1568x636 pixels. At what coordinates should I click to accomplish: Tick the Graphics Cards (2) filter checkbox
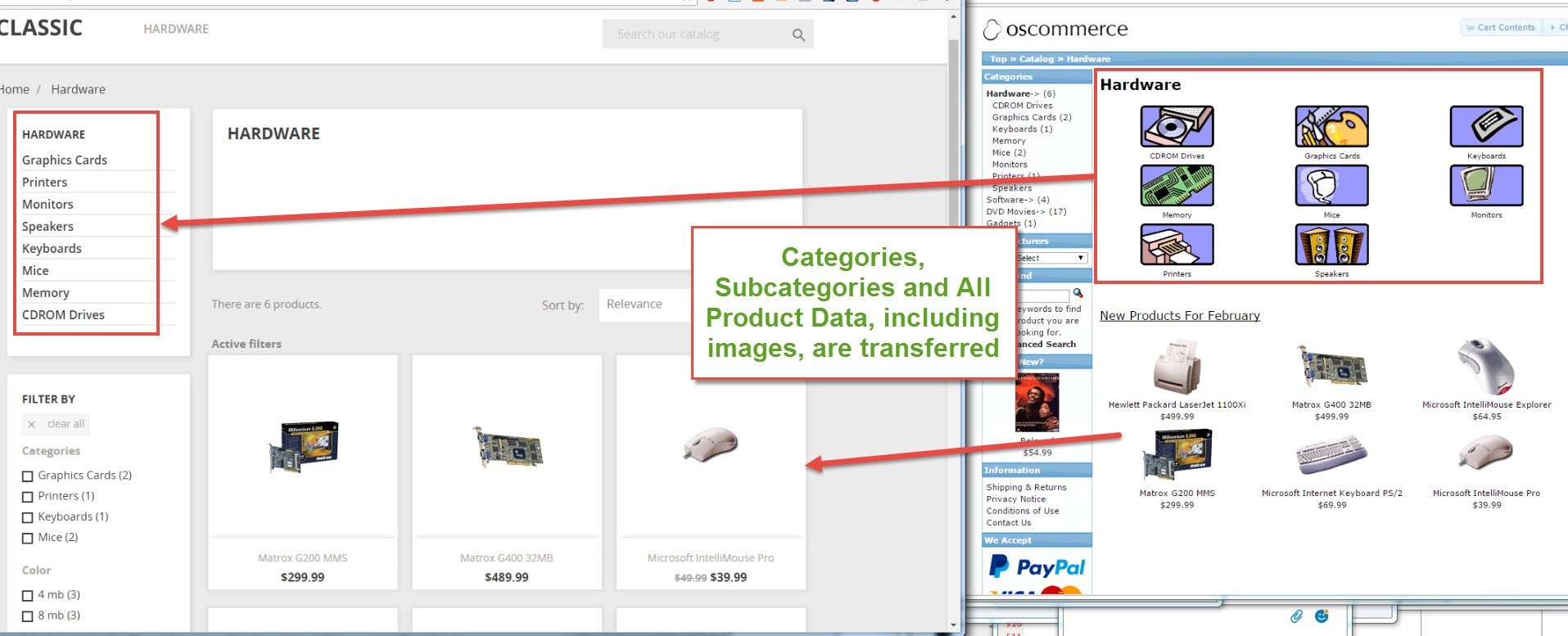(28, 476)
